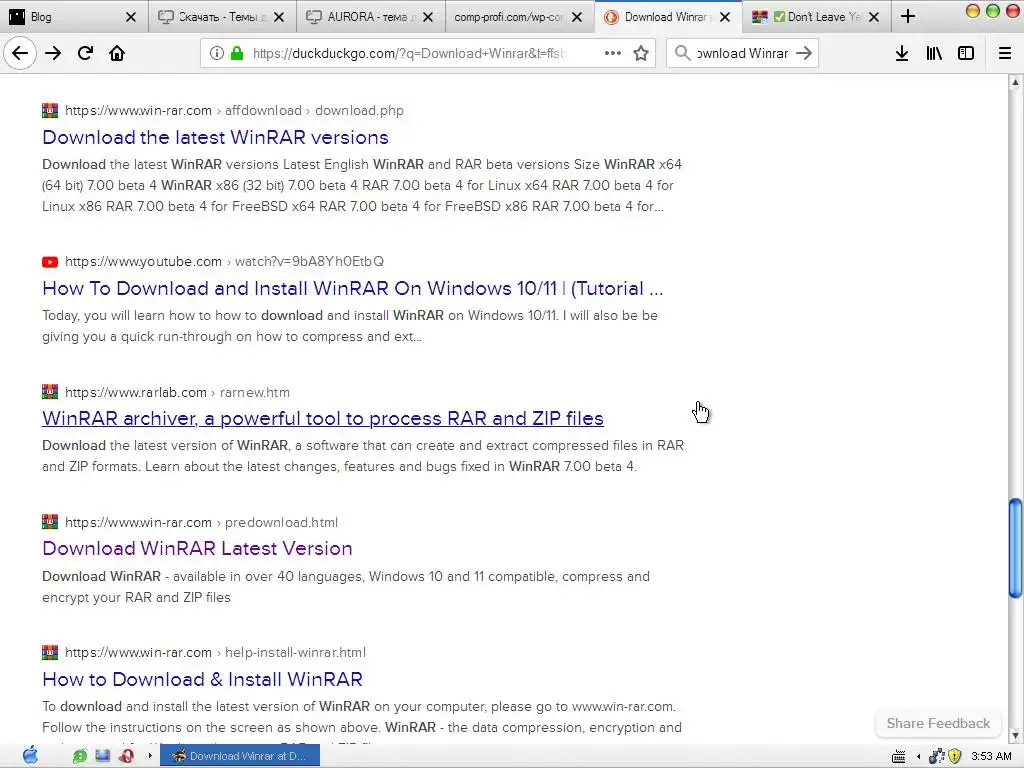Click the win-rar.com predownload.html result URL
This screenshot has height=768, width=1024.
[201, 522]
